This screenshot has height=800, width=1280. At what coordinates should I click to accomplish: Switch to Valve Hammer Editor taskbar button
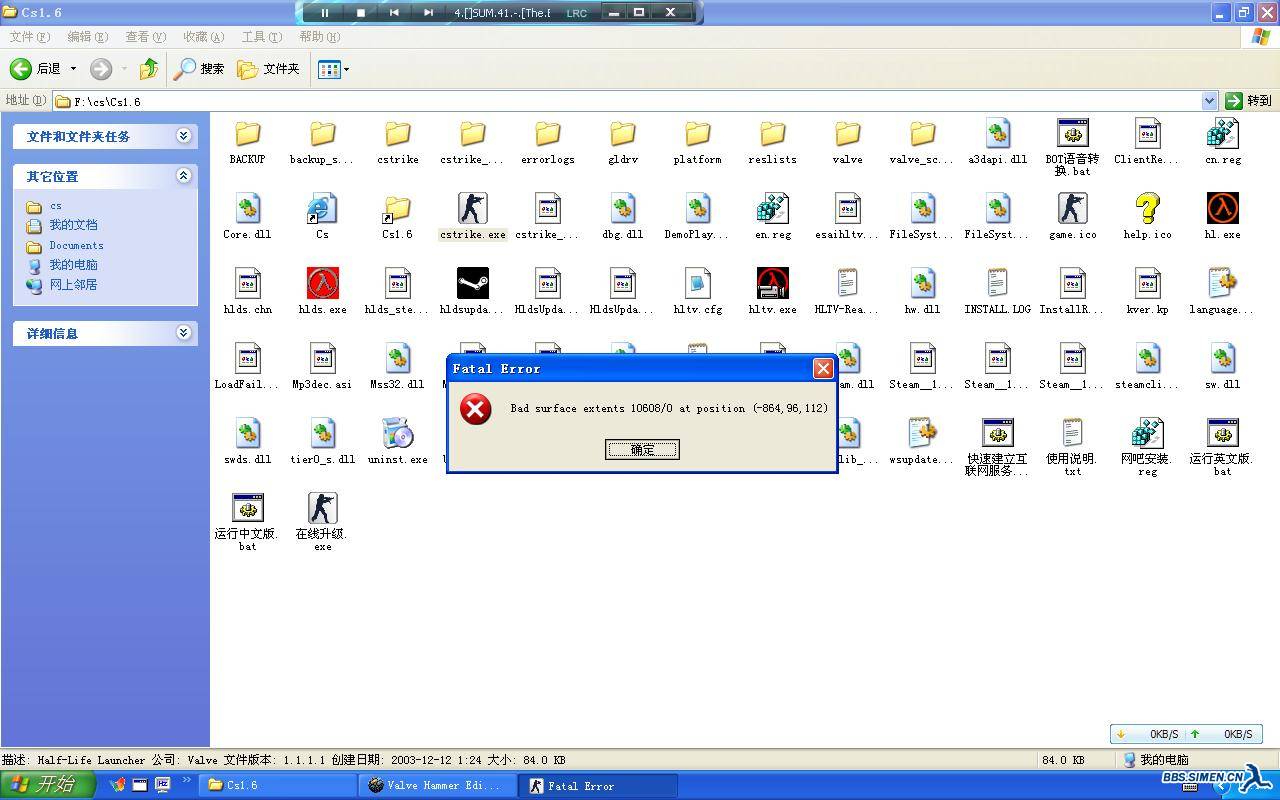click(437, 785)
